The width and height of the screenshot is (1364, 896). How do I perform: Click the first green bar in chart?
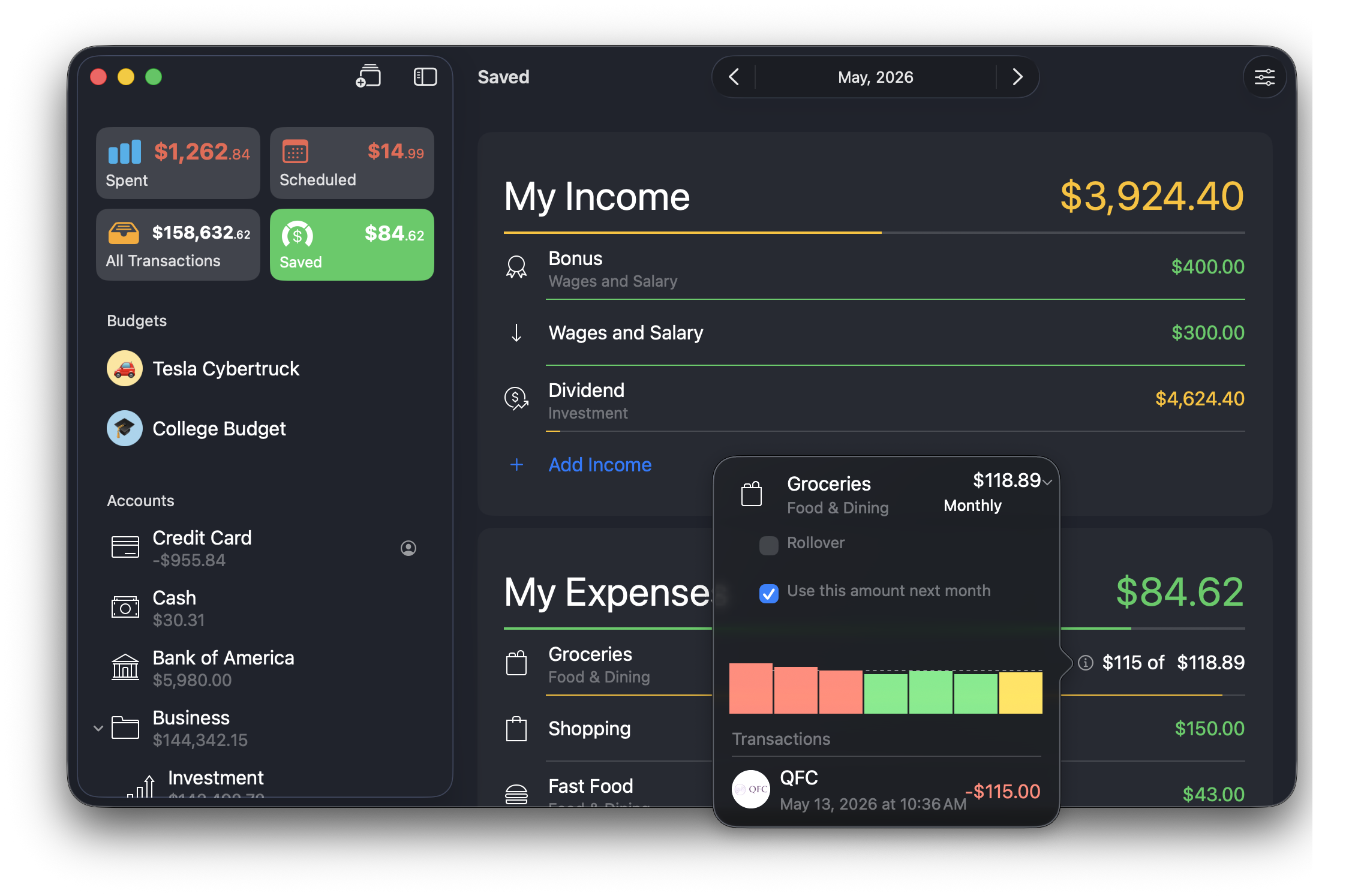click(x=886, y=693)
